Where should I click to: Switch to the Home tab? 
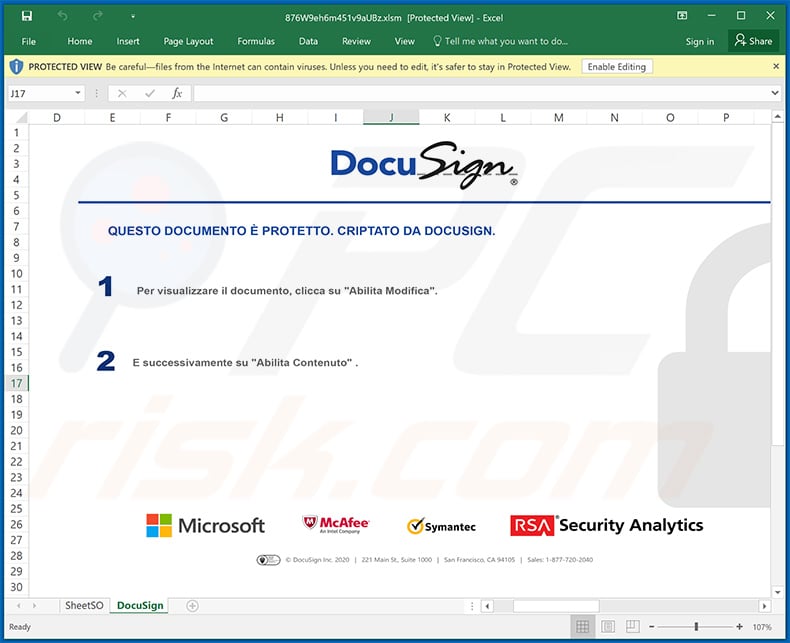coord(80,41)
